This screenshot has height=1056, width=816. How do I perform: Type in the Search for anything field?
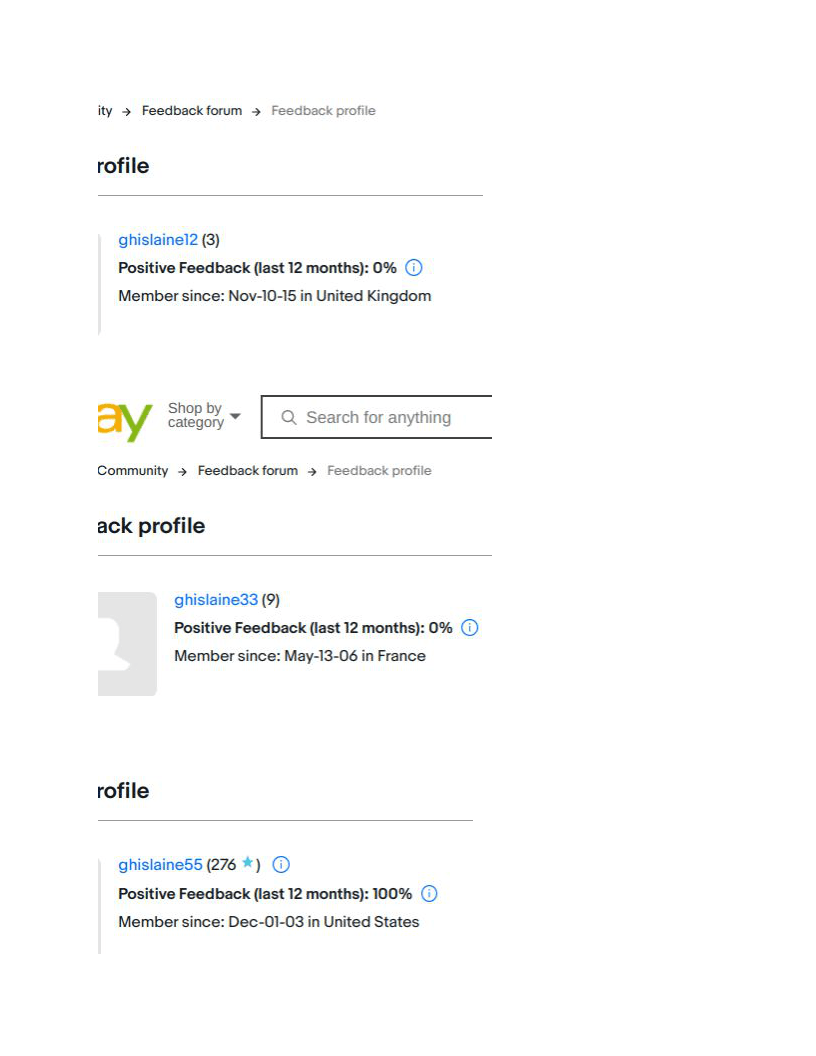coord(390,418)
